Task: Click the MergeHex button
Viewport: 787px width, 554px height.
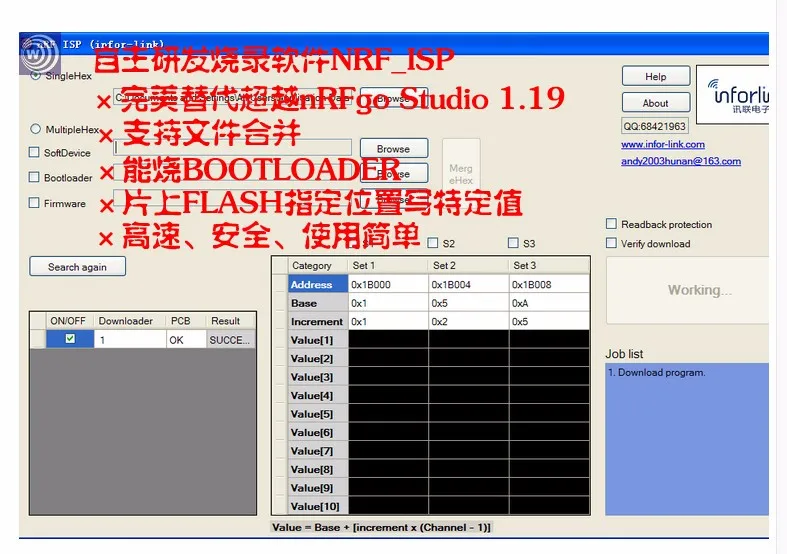Action: [461, 166]
